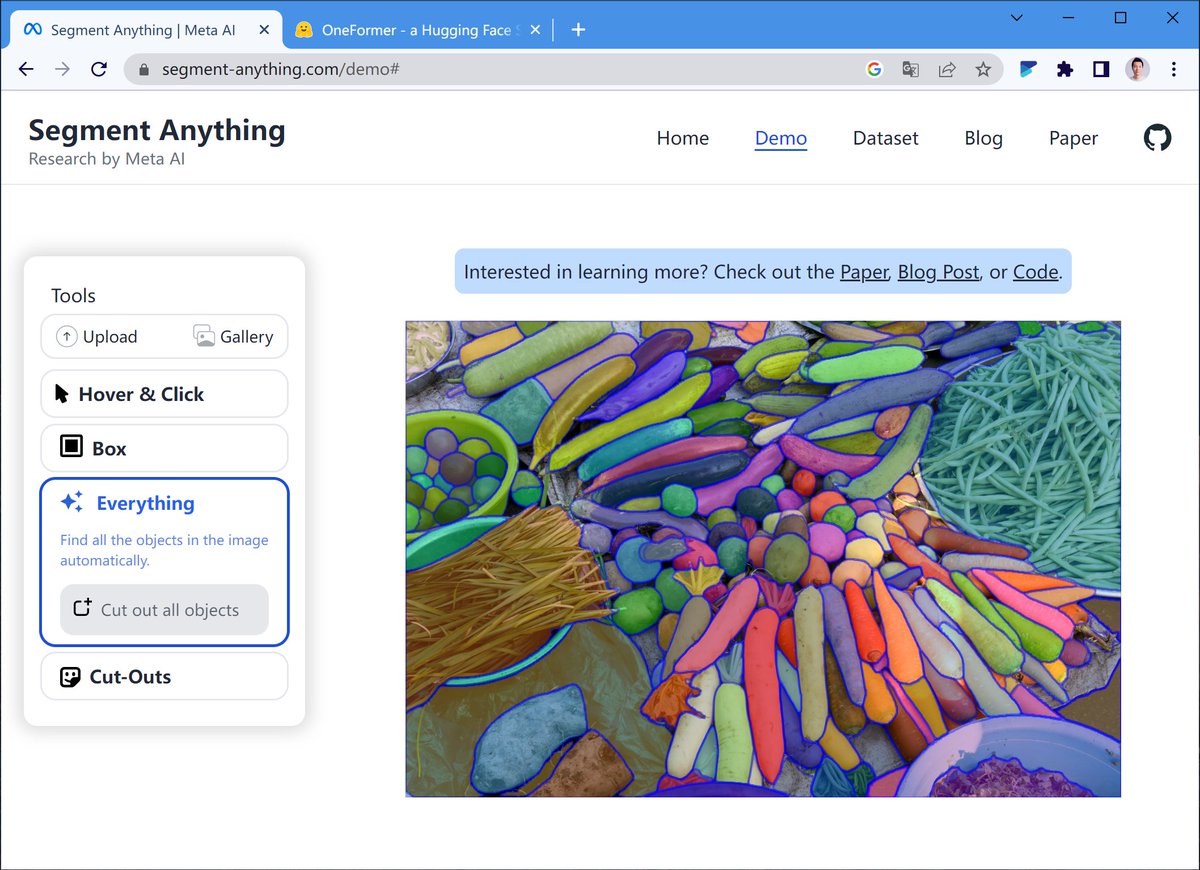1200x870 pixels.
Task: Open the GitHub icon link
Action: coord(1157,138)
